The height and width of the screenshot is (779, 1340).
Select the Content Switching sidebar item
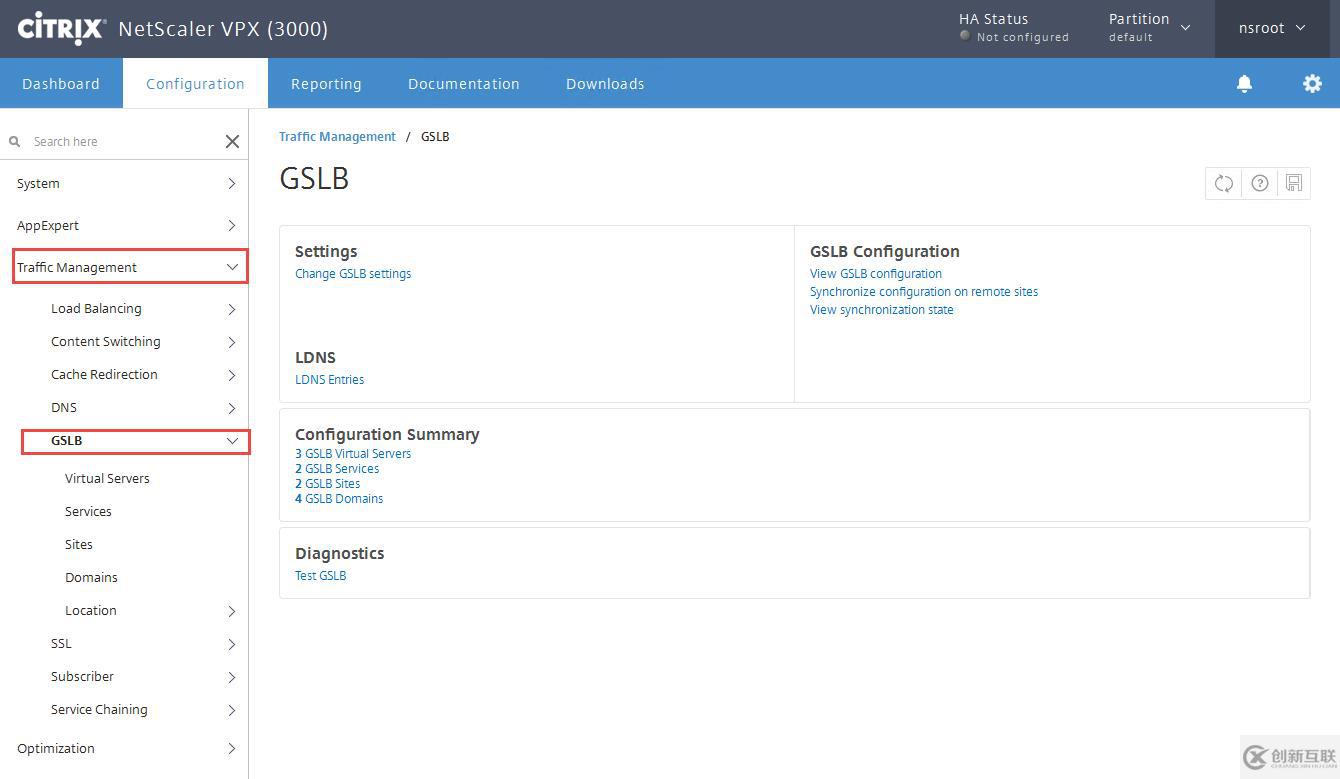click(106, 342)
